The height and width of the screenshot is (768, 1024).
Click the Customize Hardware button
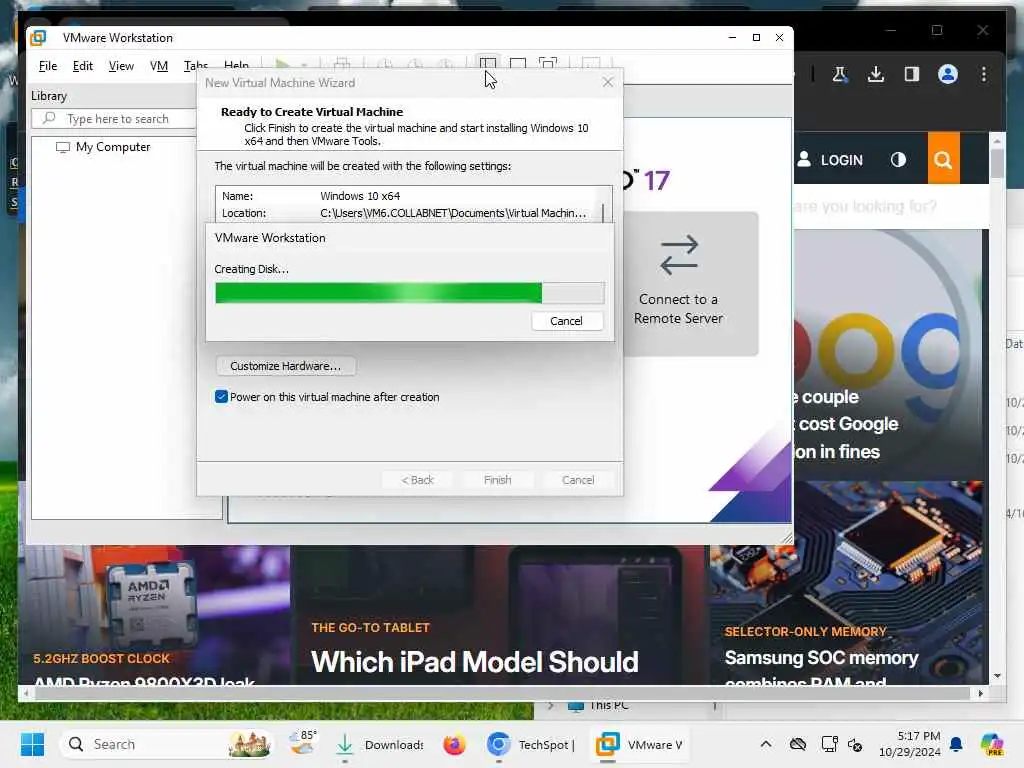pyautogui.click(x=285, y=366)
